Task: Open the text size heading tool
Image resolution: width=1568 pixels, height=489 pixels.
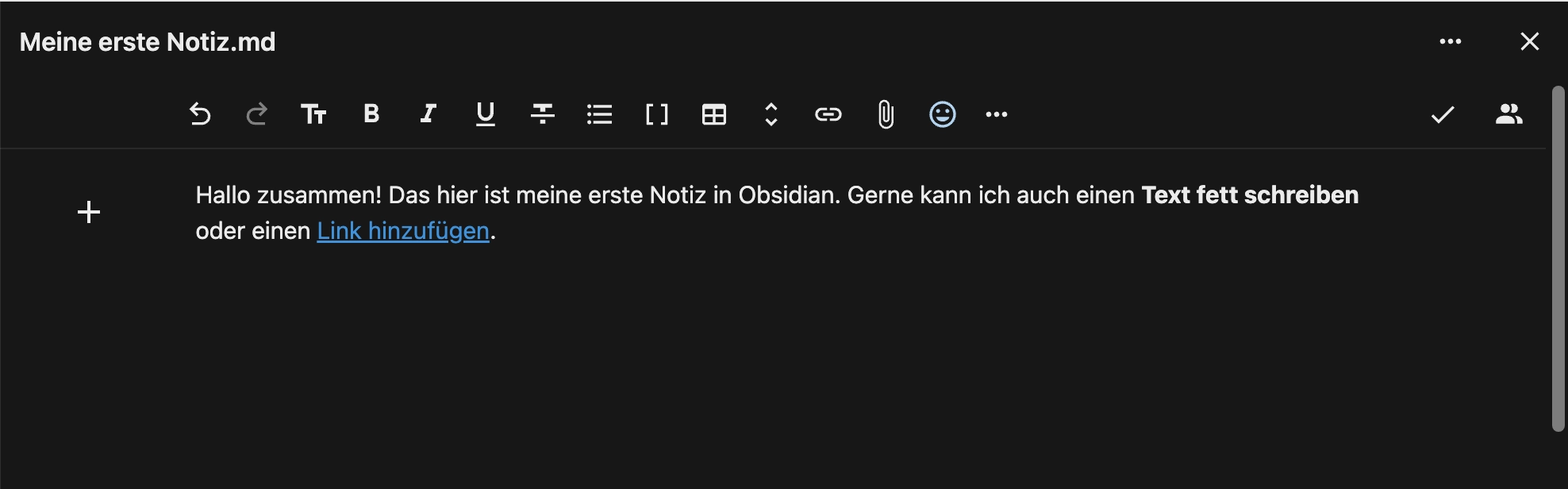Action: pos(313,114)
